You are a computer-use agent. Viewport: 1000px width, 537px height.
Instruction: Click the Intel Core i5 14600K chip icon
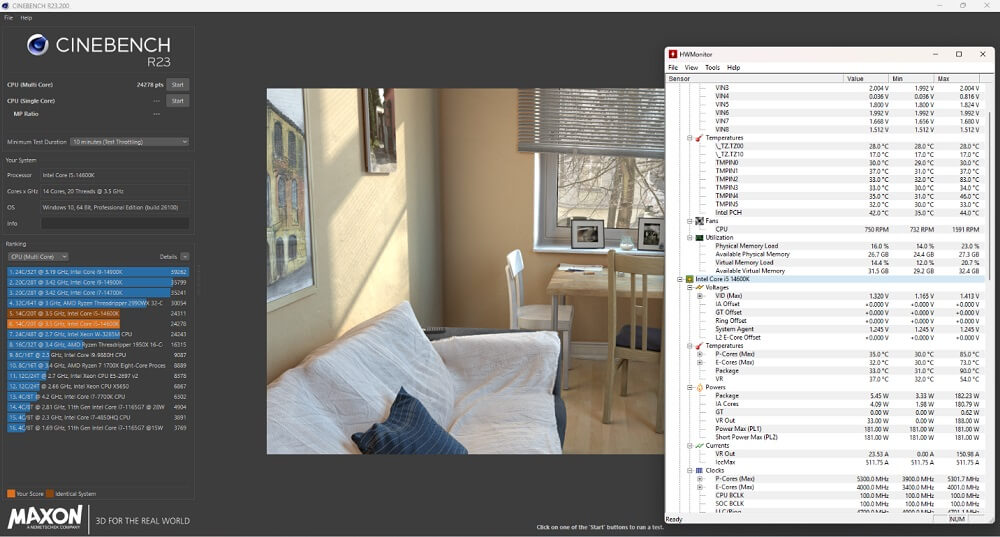tap(689, 279)
